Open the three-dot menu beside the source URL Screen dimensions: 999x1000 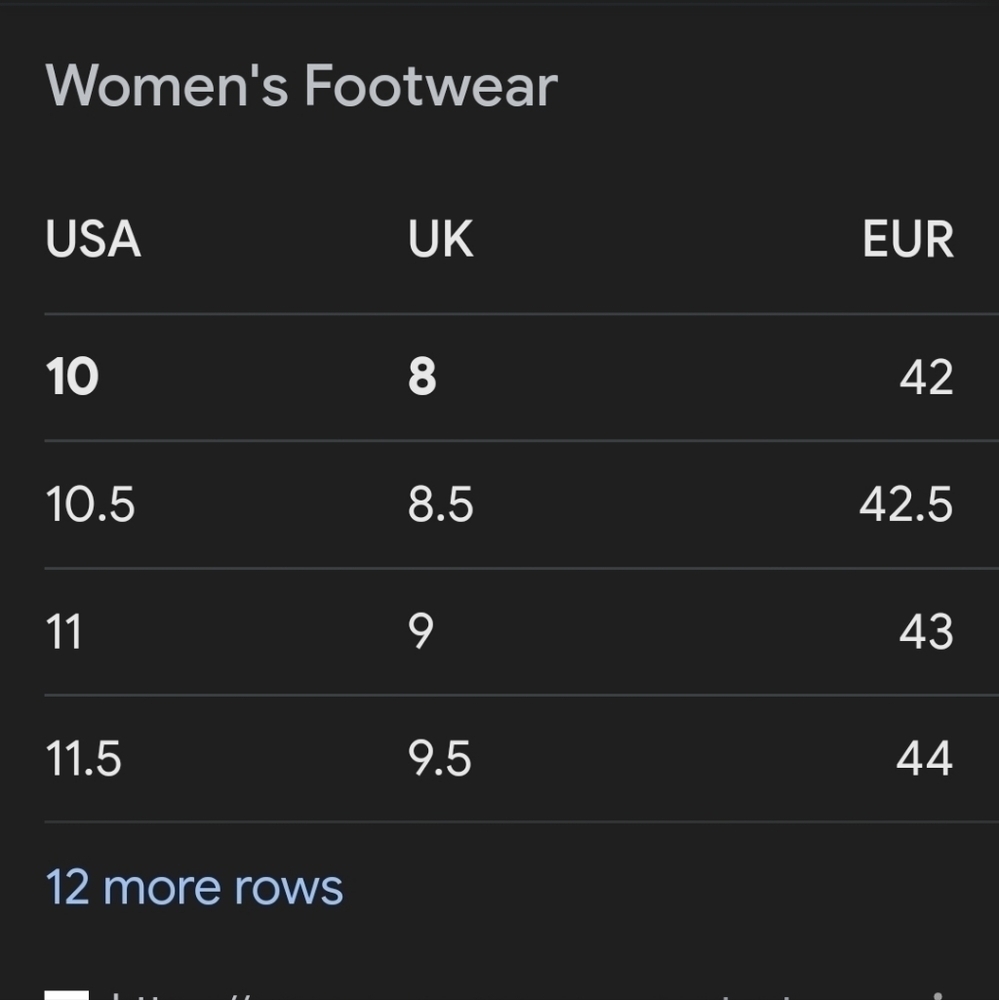(x=937, y=996)
